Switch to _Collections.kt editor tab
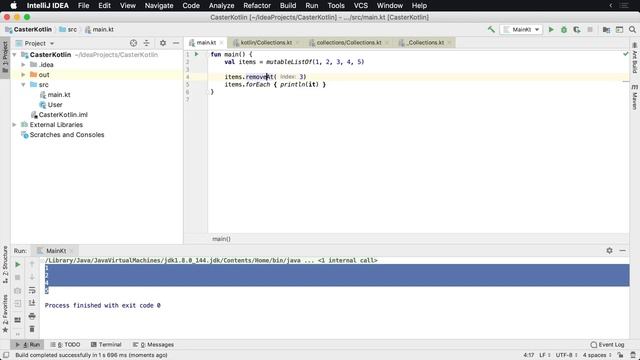Image resolution: width=640 pixels, height=360 pixels. [x=425, y=42]
